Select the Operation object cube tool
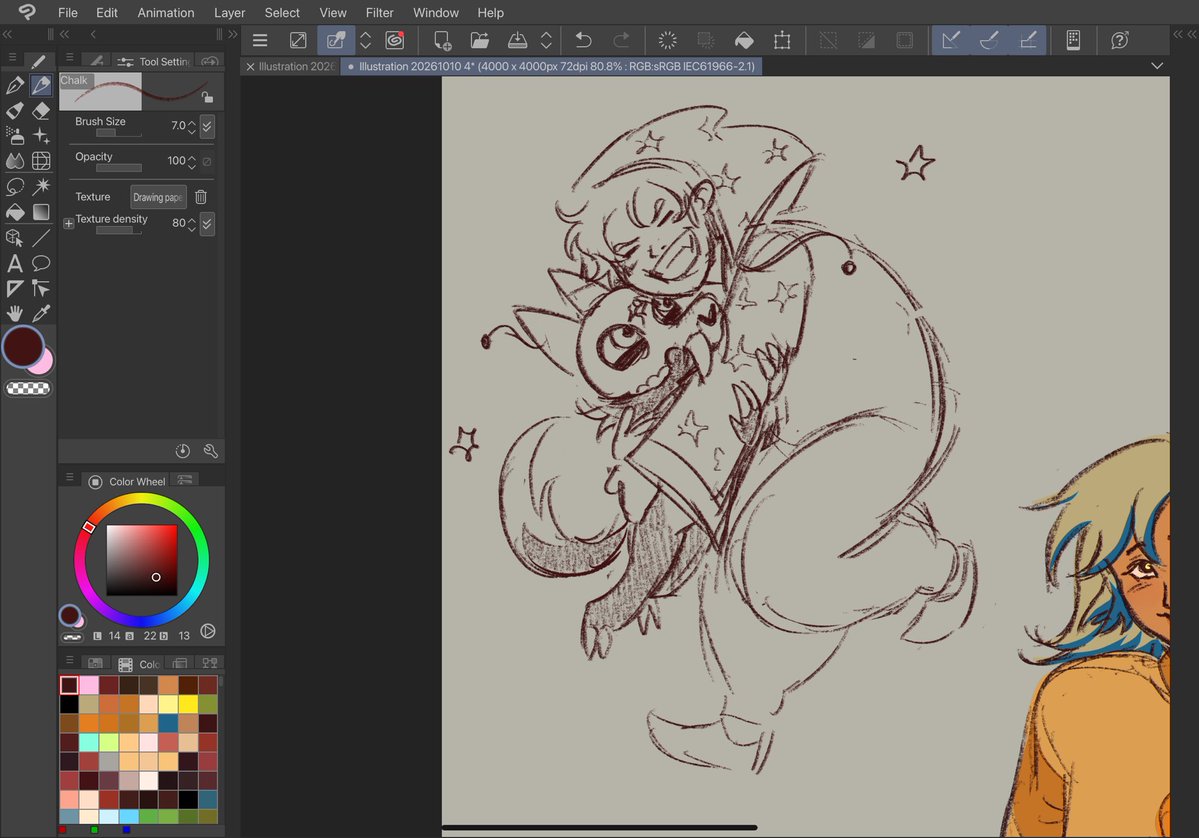The height and width of the screenshot is (838, 1199). point(15,238)
